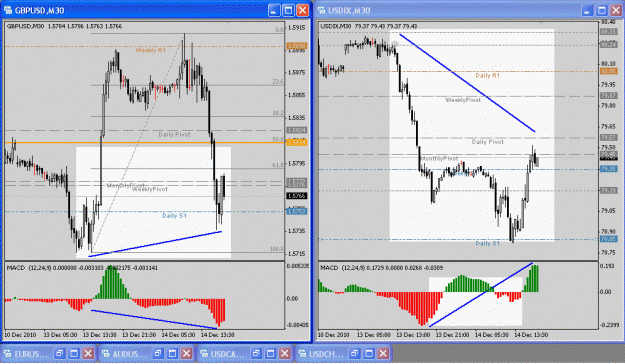The height and width of the screenshot is (364, 625).
Task: Click the GBPUSD,M30 title bar text
Action: tap(39, 11)
